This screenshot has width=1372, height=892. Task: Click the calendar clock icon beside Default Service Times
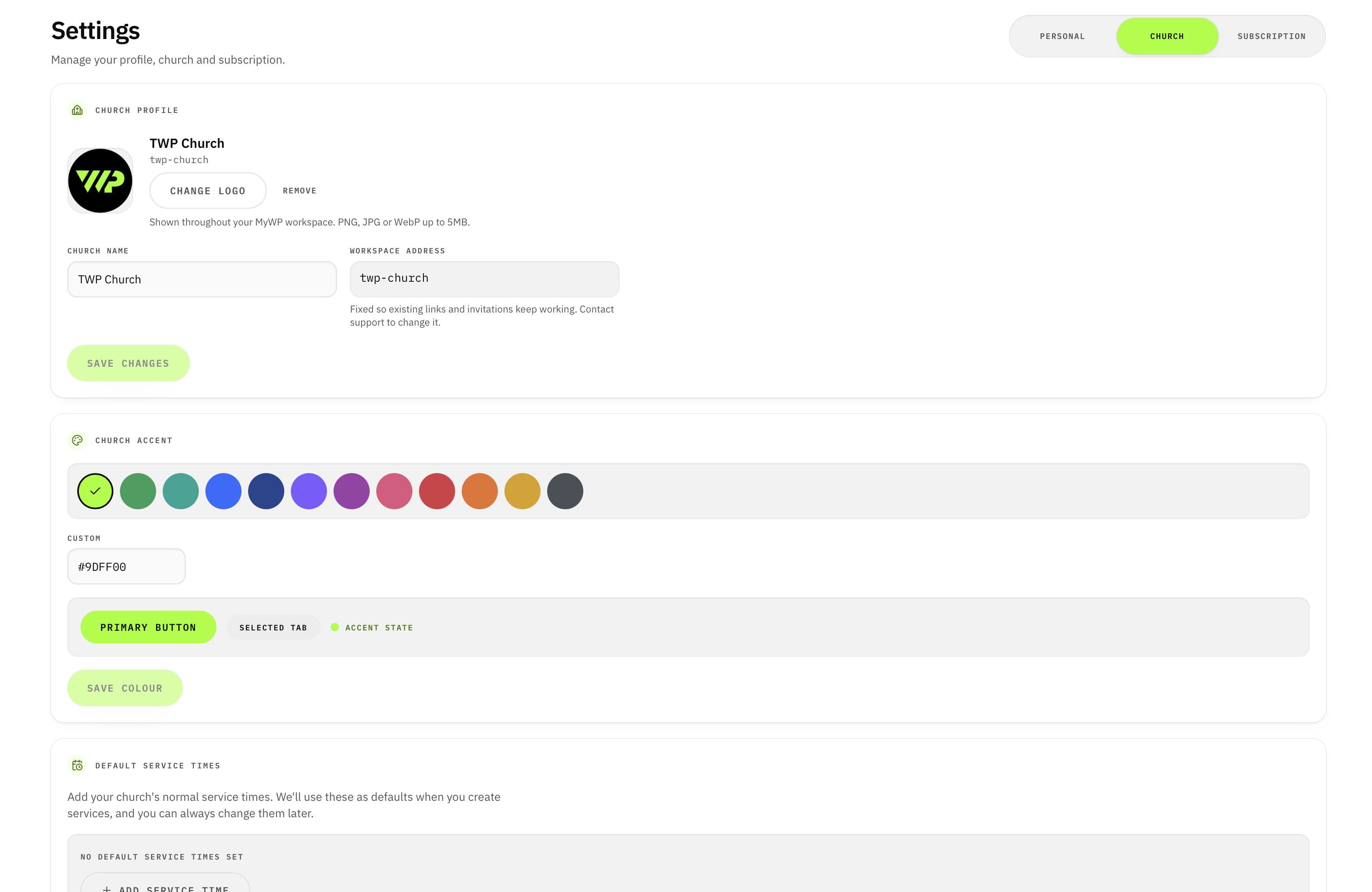tap(77, 765)
